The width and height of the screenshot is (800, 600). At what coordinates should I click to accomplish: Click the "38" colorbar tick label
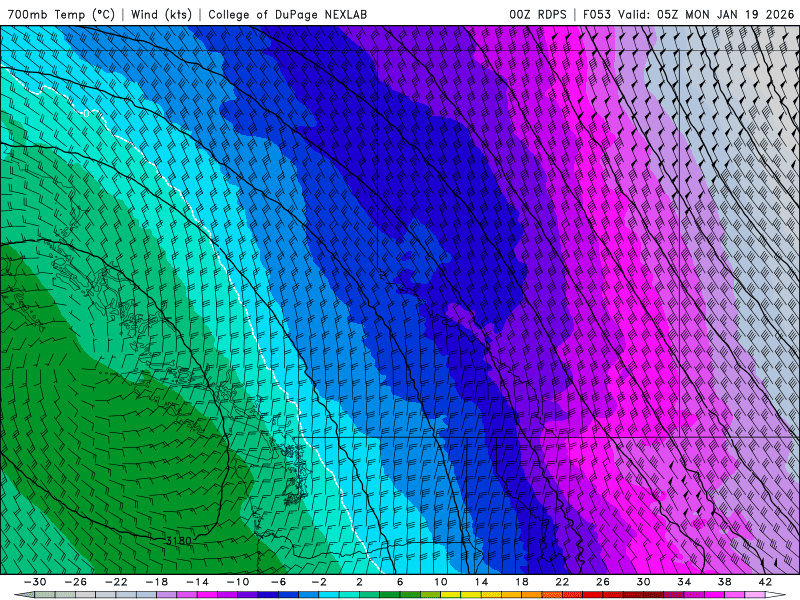[724, 582]
